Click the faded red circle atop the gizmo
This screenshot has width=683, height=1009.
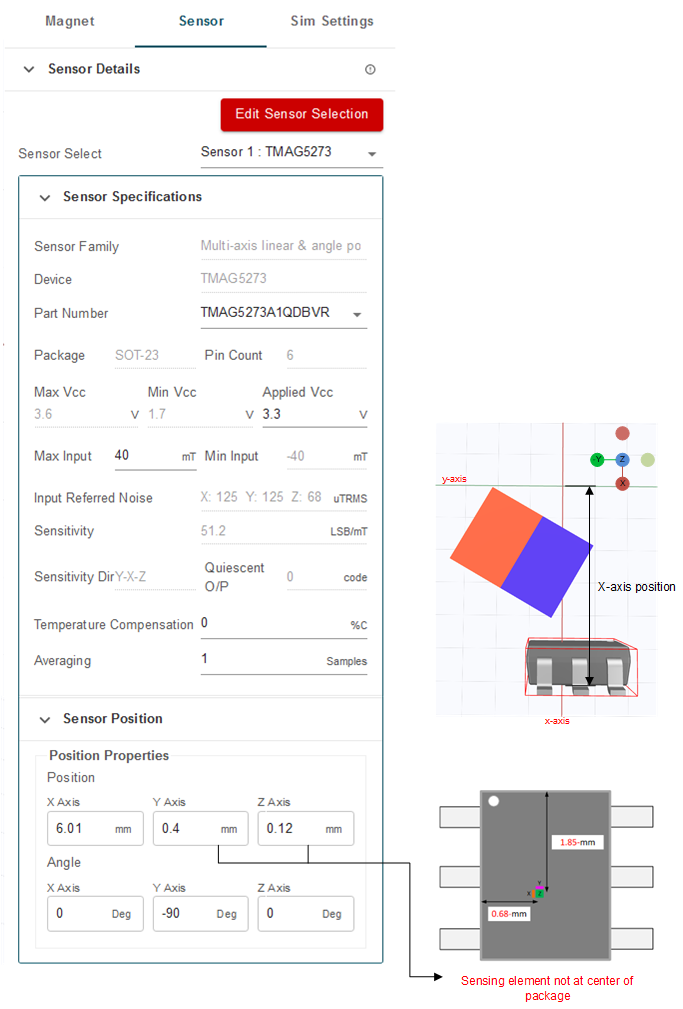click(x=622, y=434)
